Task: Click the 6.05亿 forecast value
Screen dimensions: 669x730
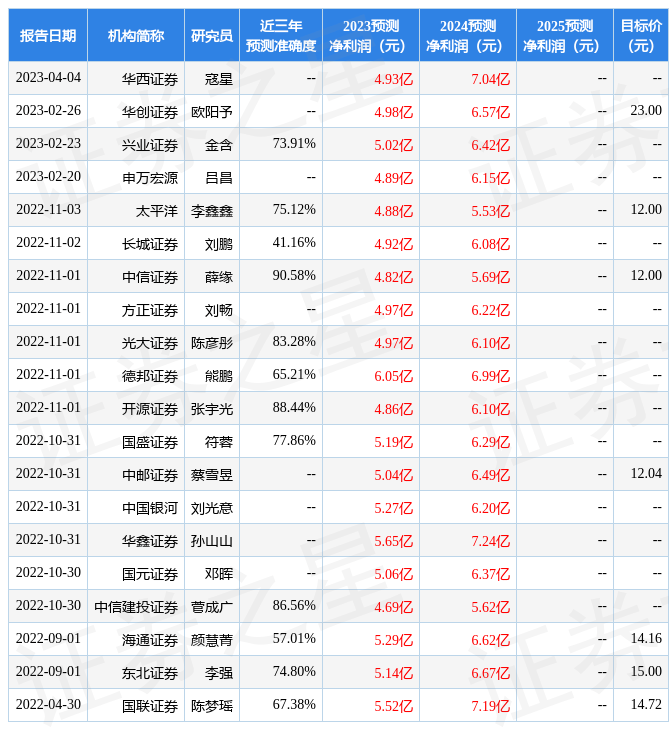Action: pyautogui.click(x=394, y=376)
